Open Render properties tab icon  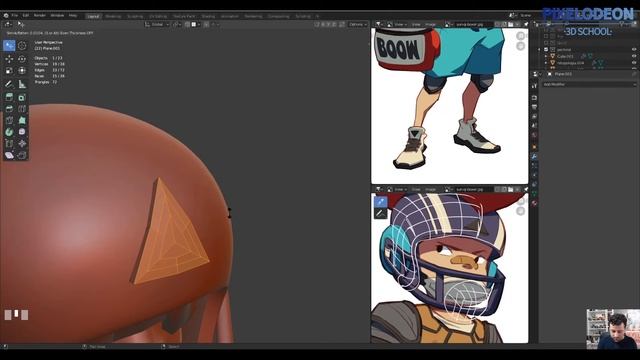coord(534,98)
